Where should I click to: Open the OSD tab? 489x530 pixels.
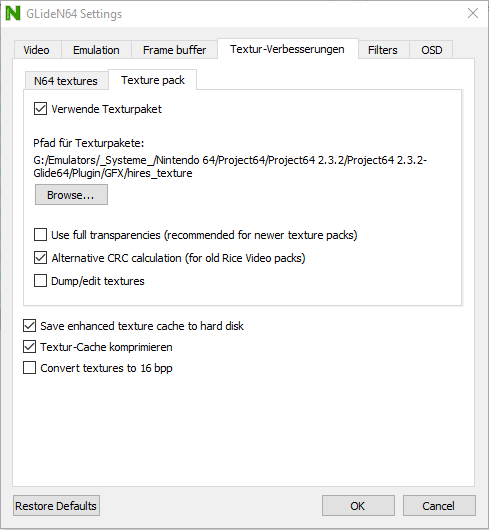tap(432, 50)
